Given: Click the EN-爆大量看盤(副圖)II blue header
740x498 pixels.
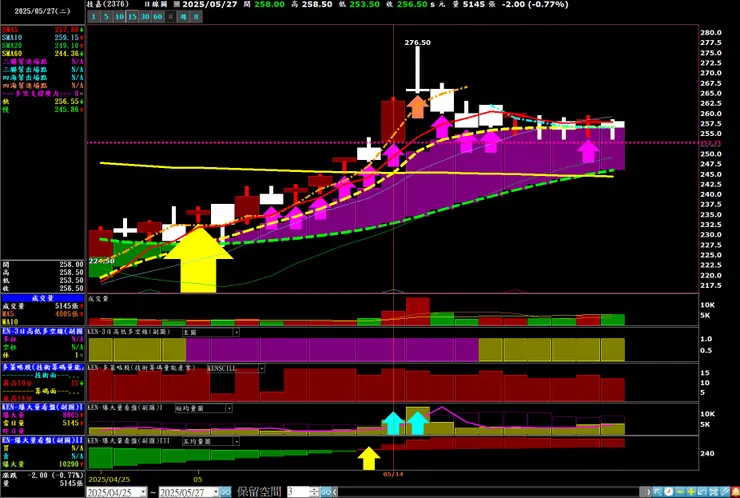Looking at the screenshot, I should 43,440.
